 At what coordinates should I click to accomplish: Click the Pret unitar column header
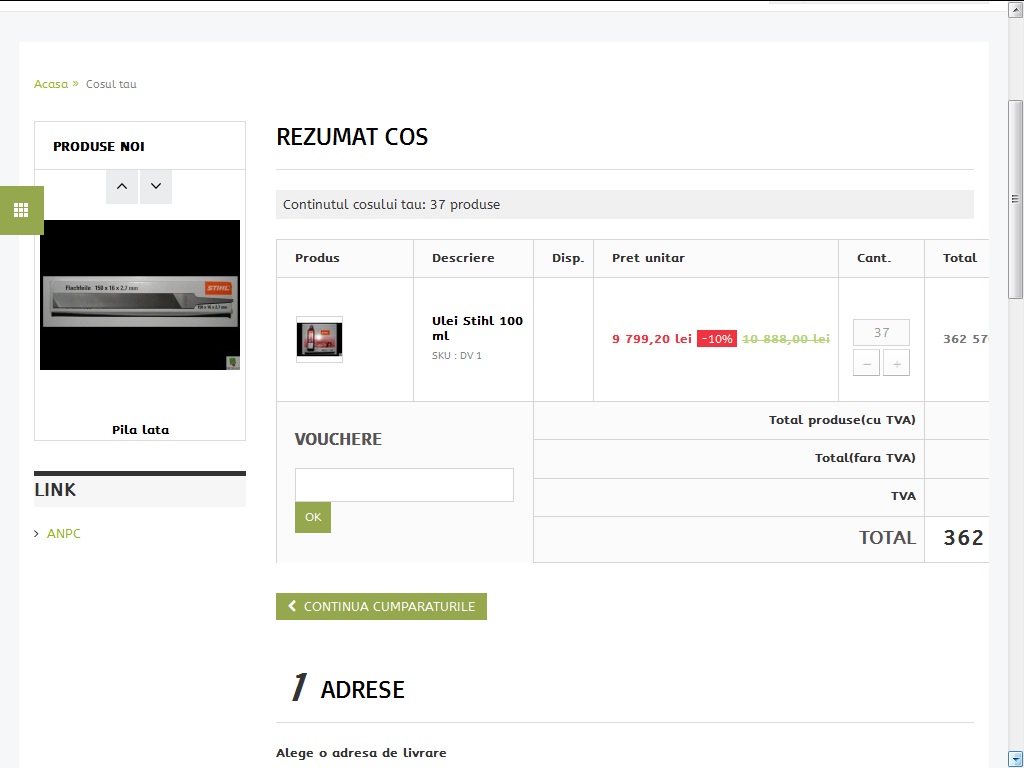point(648,258)
